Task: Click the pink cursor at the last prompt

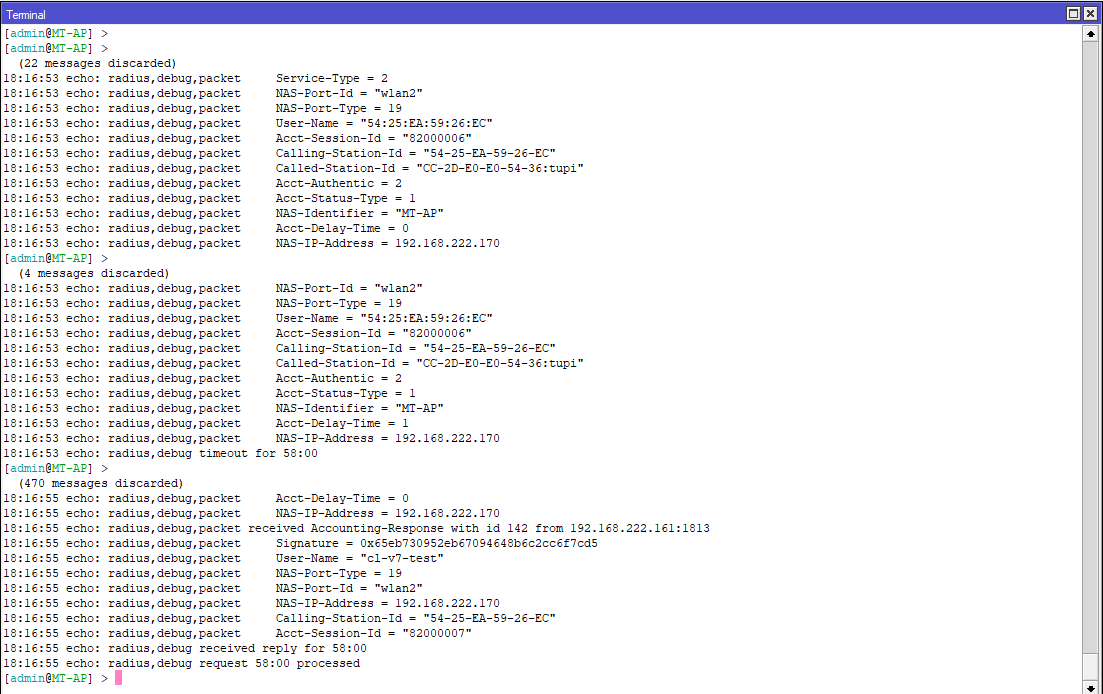Action: (x=119, y=678)
